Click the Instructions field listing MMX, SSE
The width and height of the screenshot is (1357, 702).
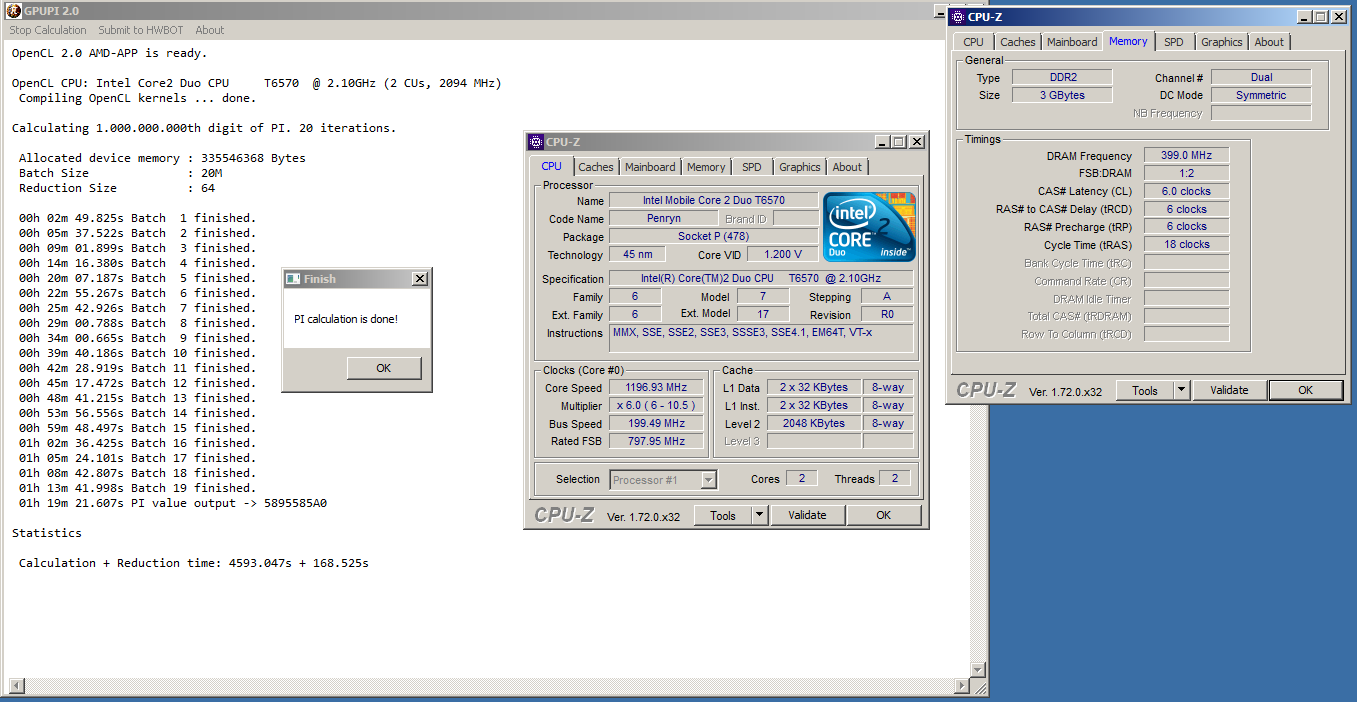761,338
